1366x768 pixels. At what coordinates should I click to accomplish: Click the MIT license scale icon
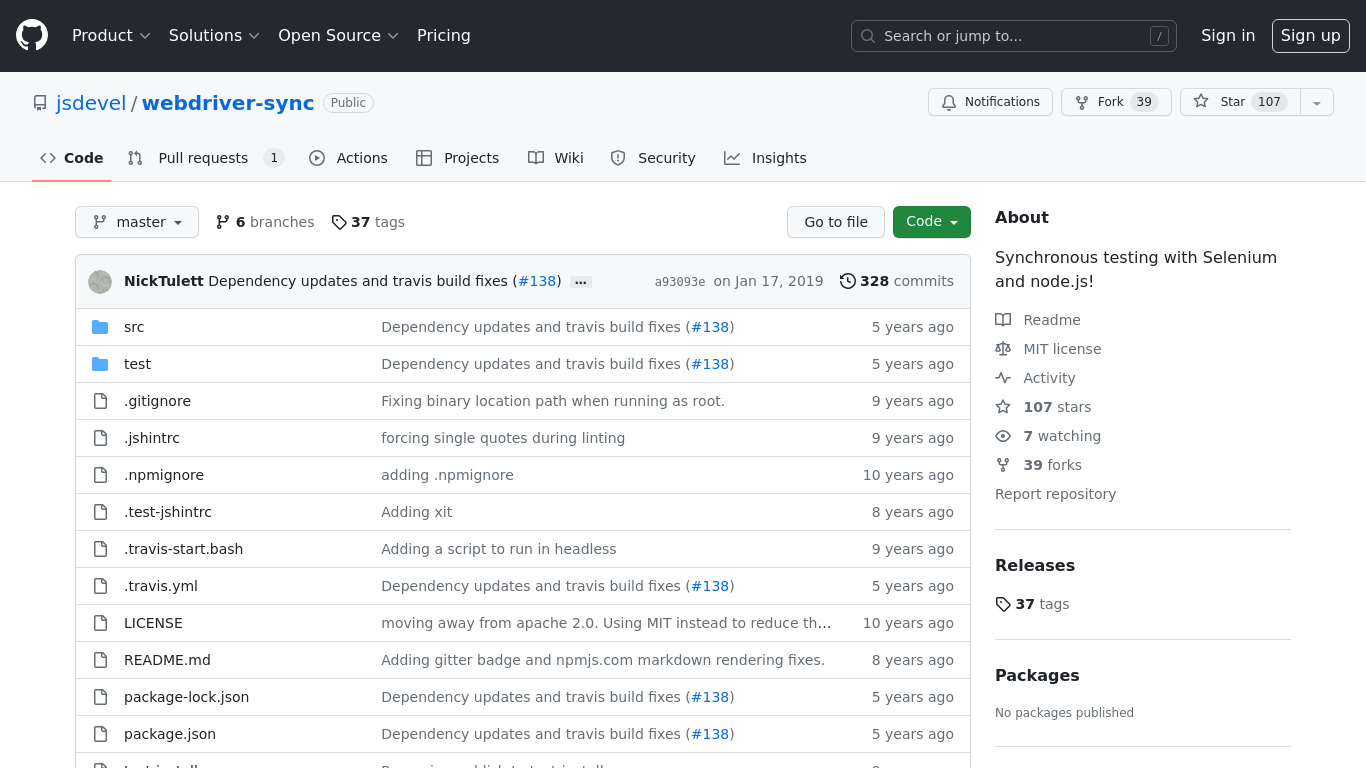pos(1003,349)
